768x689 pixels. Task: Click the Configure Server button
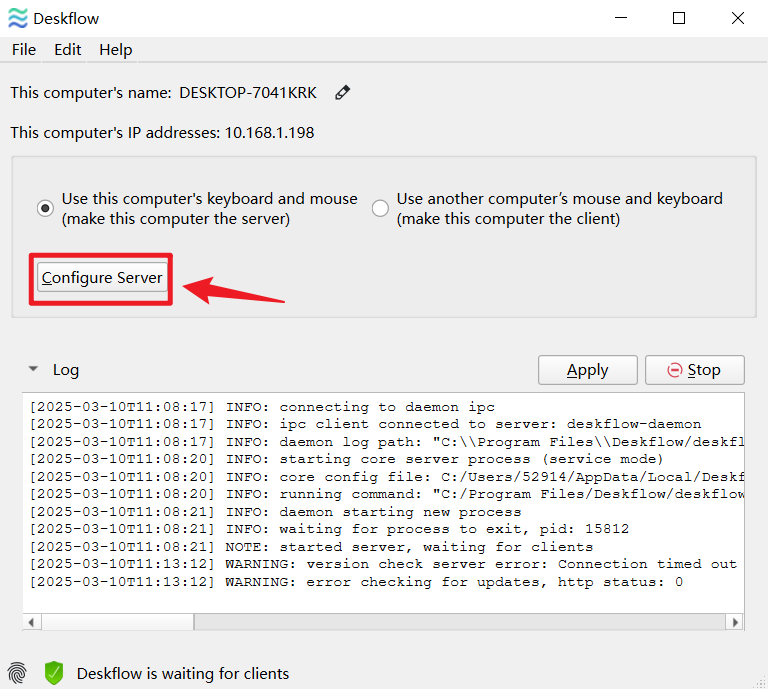click(x=102, y=278)
